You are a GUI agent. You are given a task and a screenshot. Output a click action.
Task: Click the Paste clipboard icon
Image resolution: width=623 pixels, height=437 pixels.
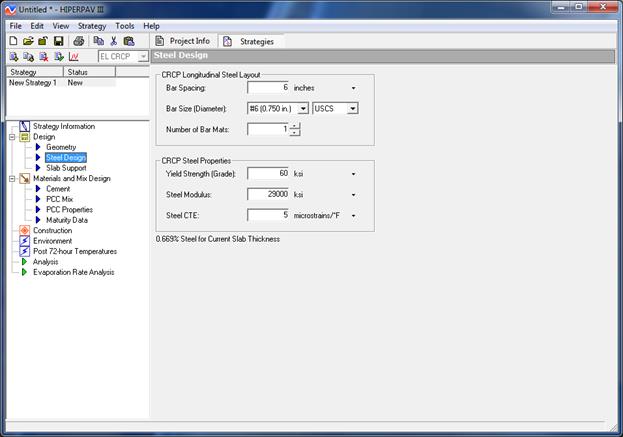[x=129, y=41]
